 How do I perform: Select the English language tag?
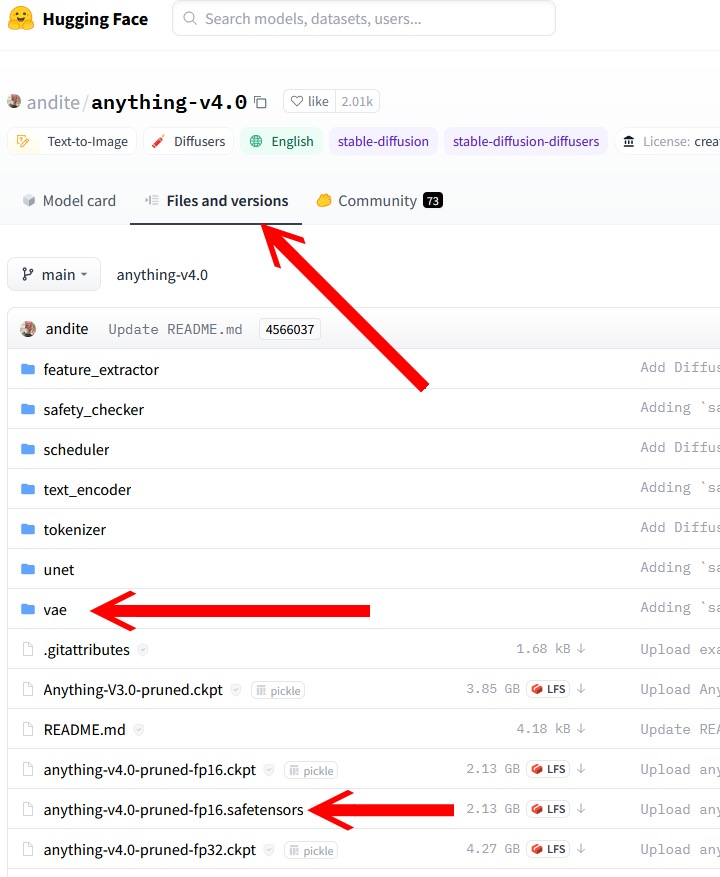(281, 142)
